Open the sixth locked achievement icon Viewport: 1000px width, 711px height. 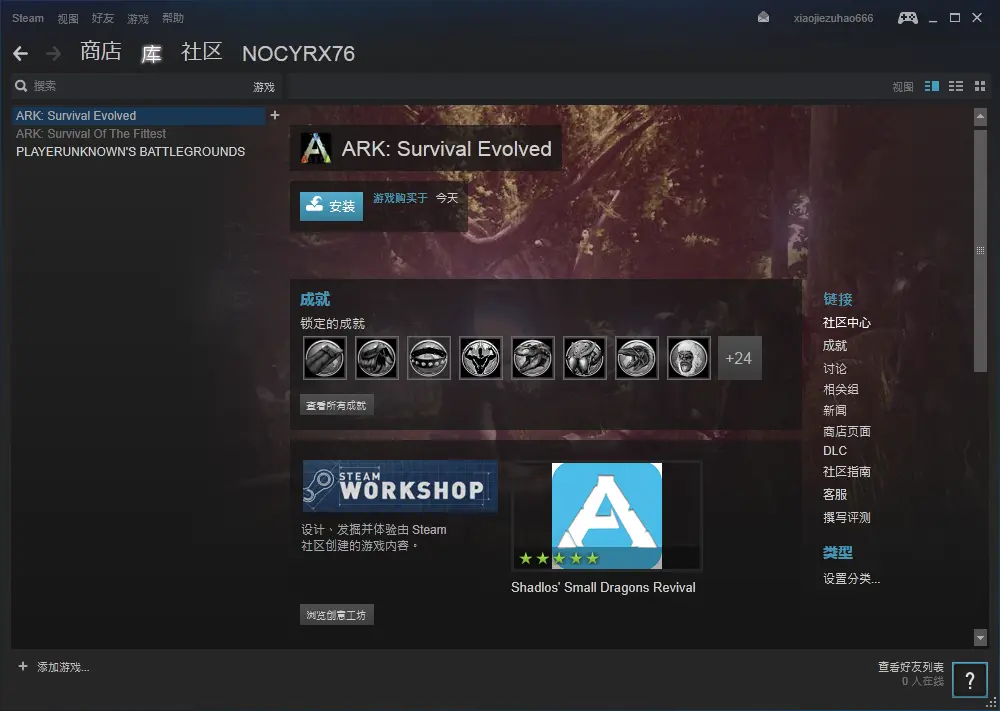point(585,358)
